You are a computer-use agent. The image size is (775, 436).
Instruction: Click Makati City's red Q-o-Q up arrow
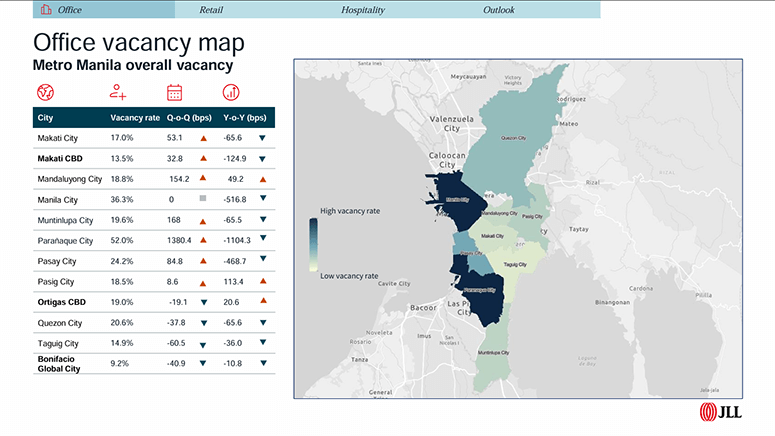[203, 138]
